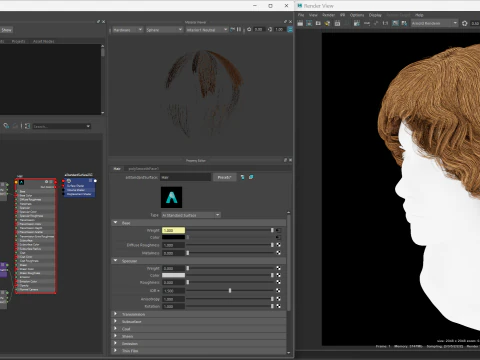Click the gamma icon in Material Viewer toolbar

270,29
